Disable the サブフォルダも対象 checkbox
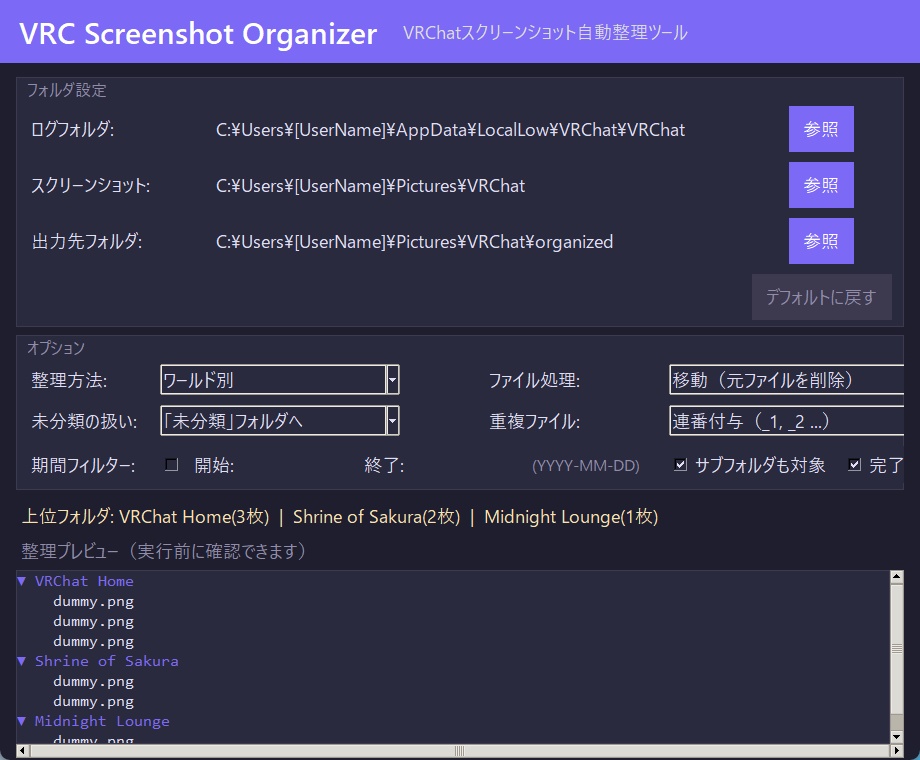Image resolution: width=920 pixels, height=760 pixels. (x=682, y=464)
